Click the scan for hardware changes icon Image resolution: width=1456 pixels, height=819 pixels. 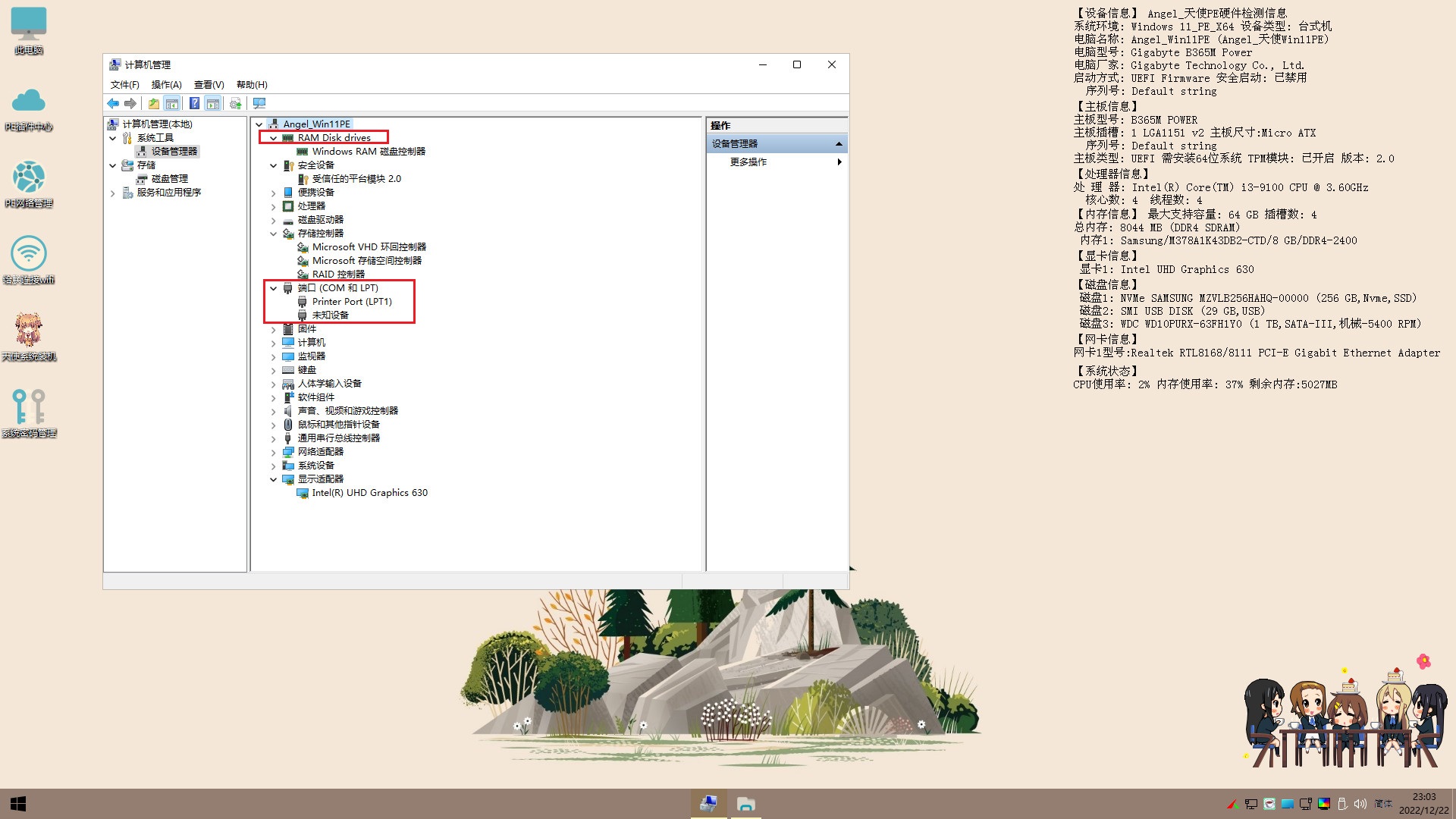click(x=259, y=103)
